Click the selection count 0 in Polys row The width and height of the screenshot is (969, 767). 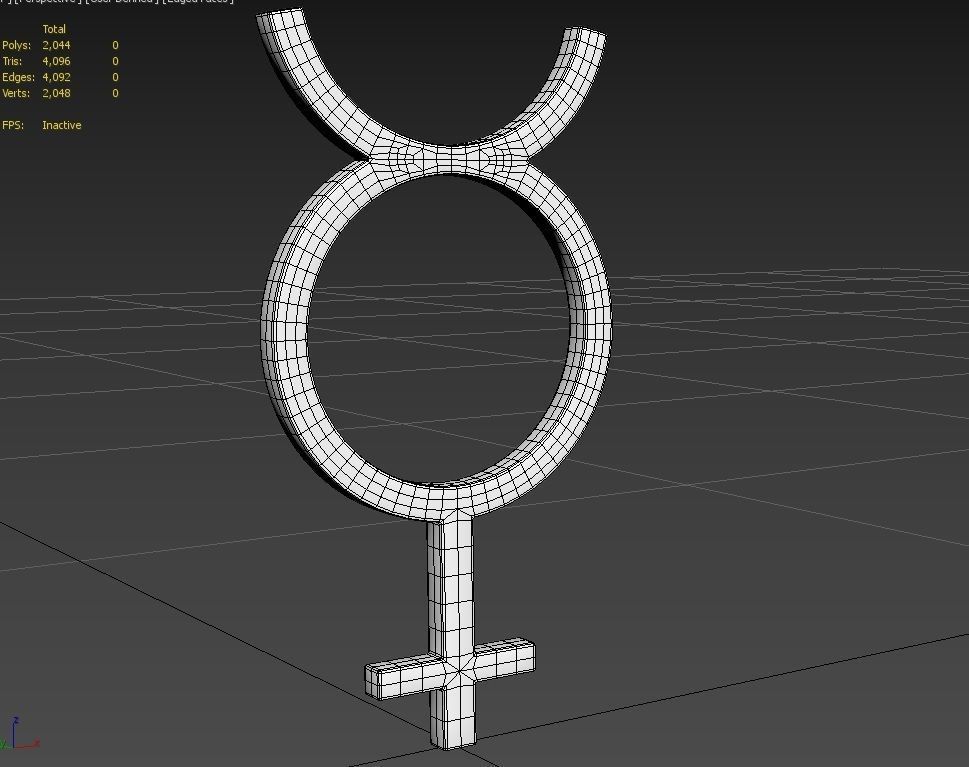116,45
